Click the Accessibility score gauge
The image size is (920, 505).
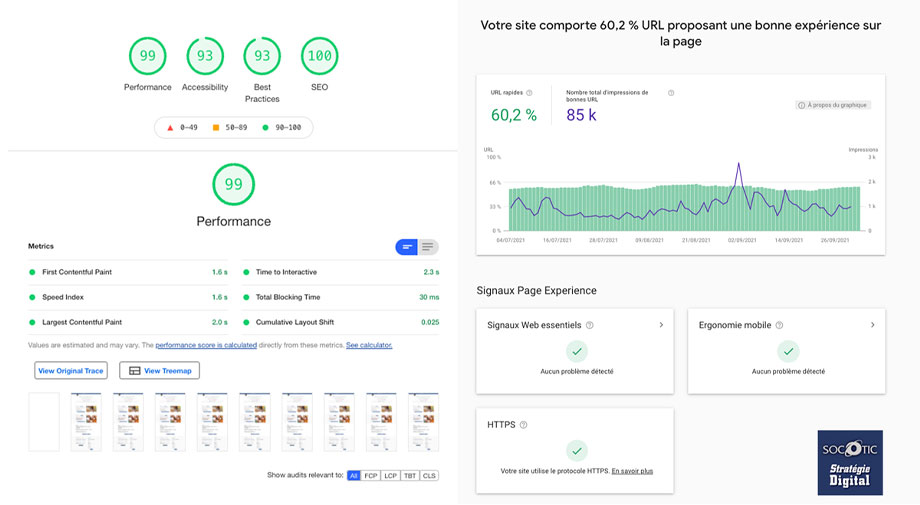pyautogui.click(x=205, y=56)
